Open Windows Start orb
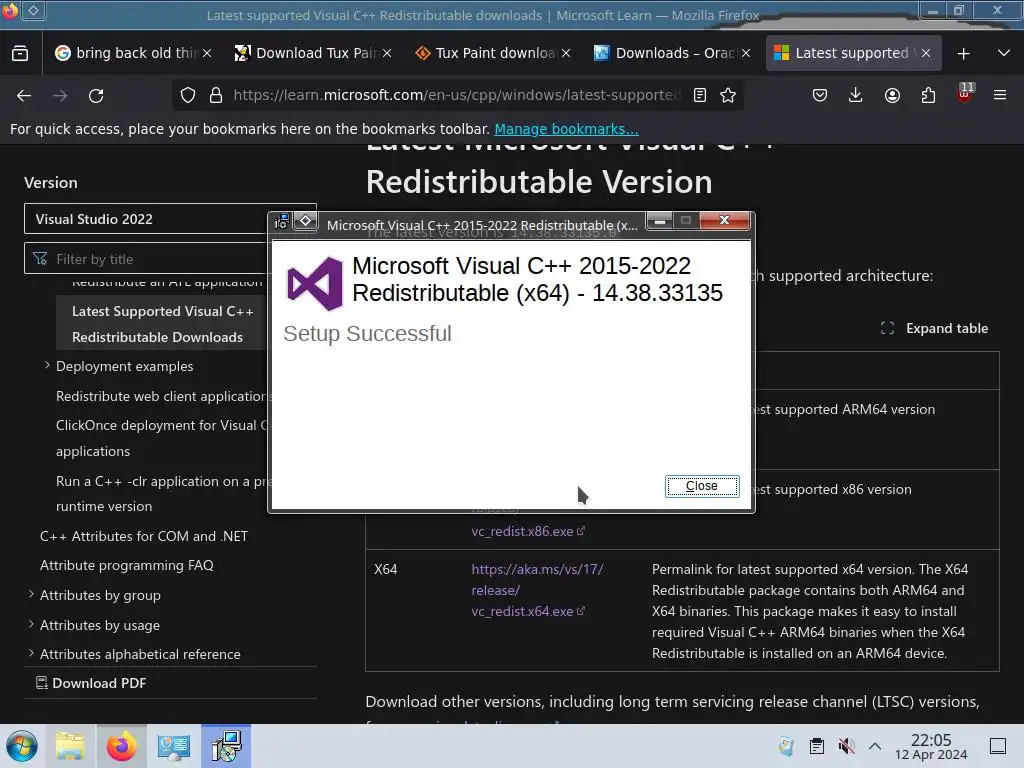 point(22,746)
